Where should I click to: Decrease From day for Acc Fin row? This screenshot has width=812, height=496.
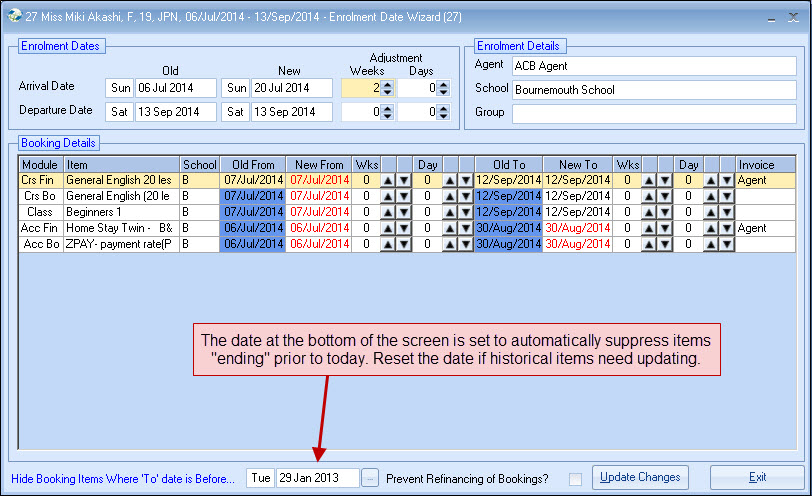pyautogui.click(x=465, y=229)
